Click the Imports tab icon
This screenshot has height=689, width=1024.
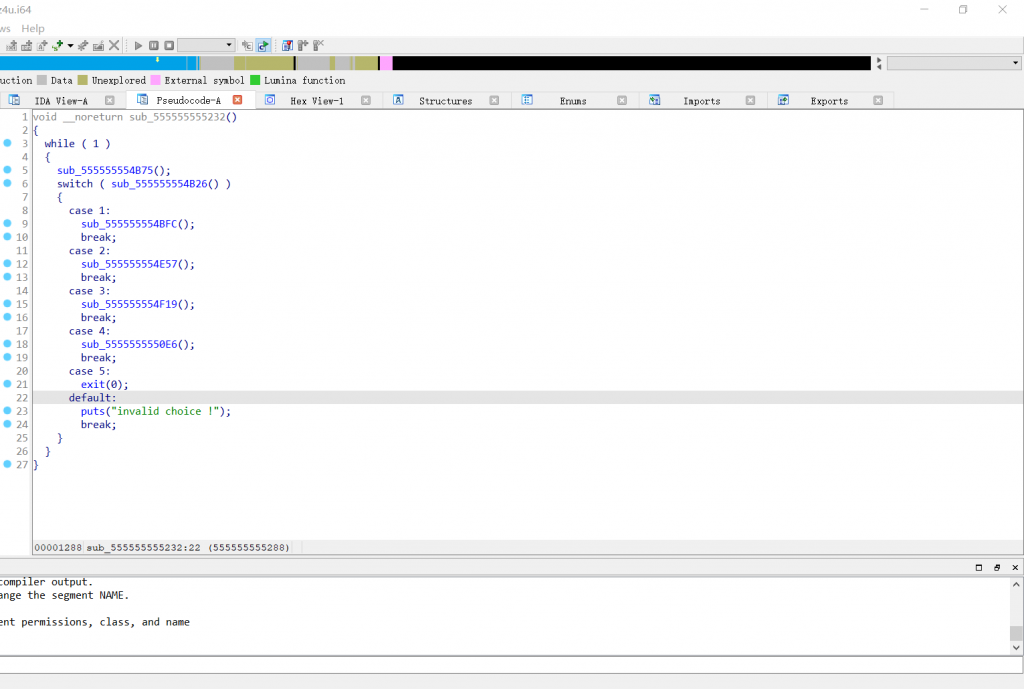pyautogui.click(x=654, y=100)
